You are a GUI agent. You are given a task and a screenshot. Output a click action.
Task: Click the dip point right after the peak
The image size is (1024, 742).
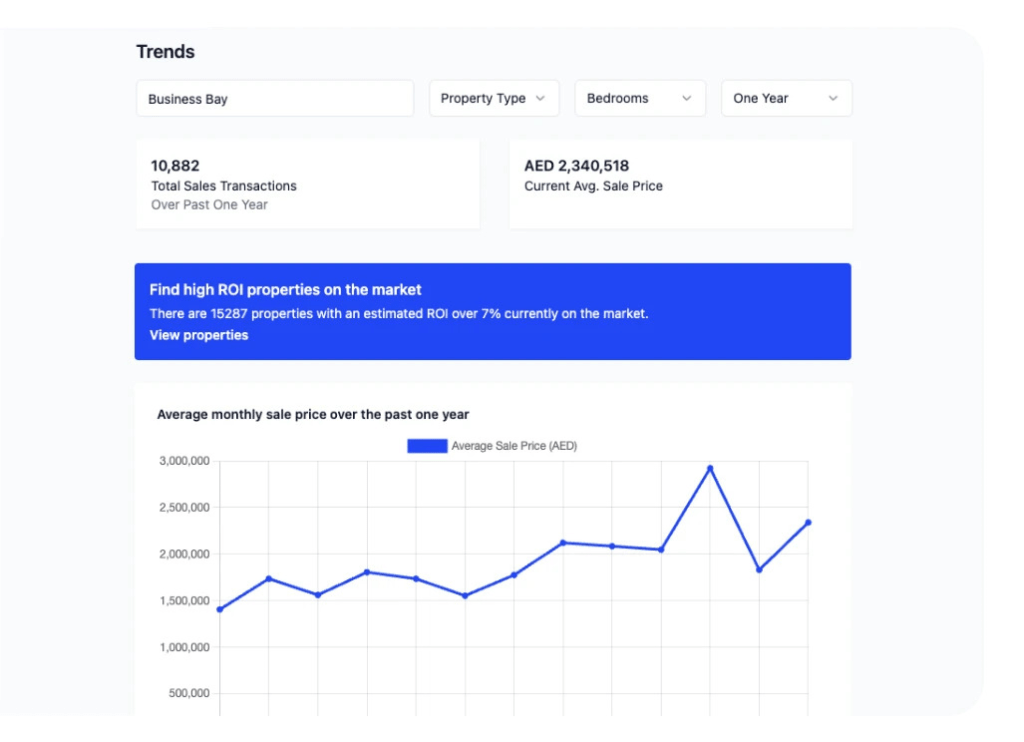(759, 569)
